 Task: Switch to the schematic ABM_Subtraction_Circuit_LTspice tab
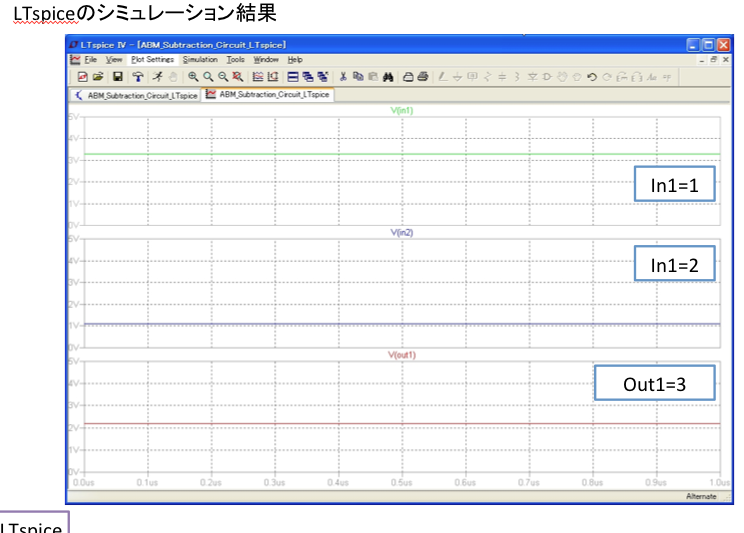pos(136,95)
